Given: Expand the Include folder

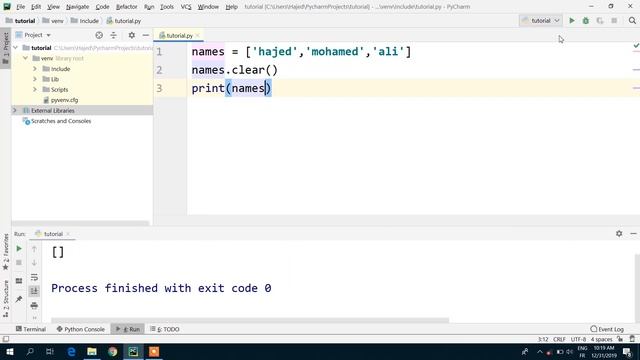Looking at the screenshot, I should [x=35, y=69].
